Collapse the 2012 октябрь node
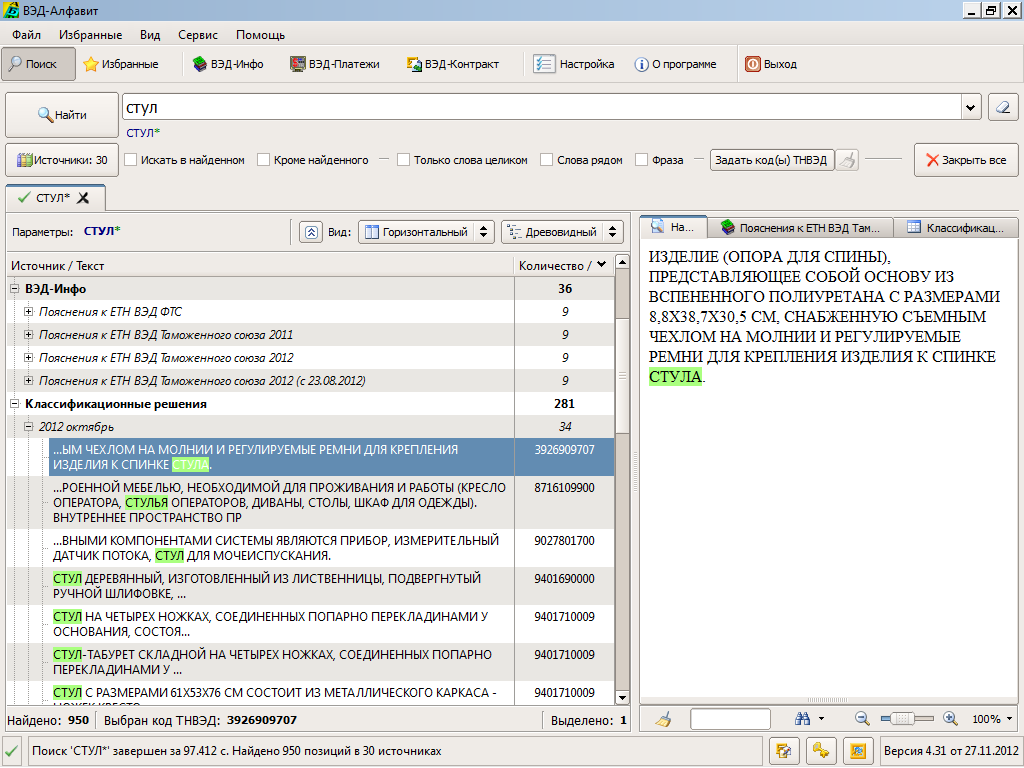The width and height of the screenshot is (1024, 768). [28, 426]
